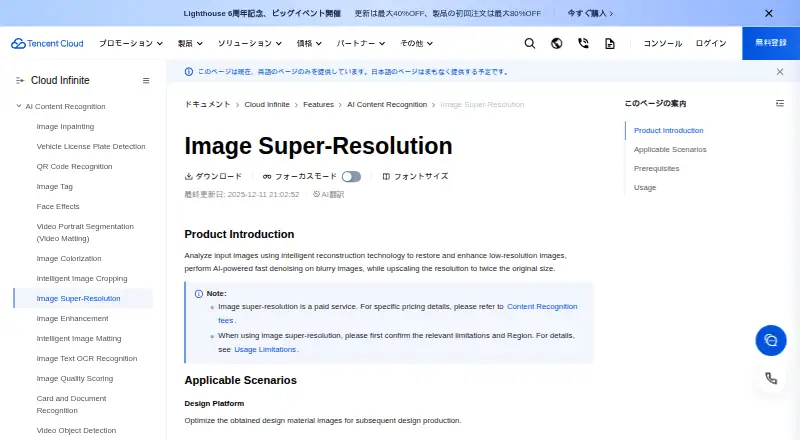
Task: Click the floating phone call button
Action: pyautogui.click(x=770, y=378)
